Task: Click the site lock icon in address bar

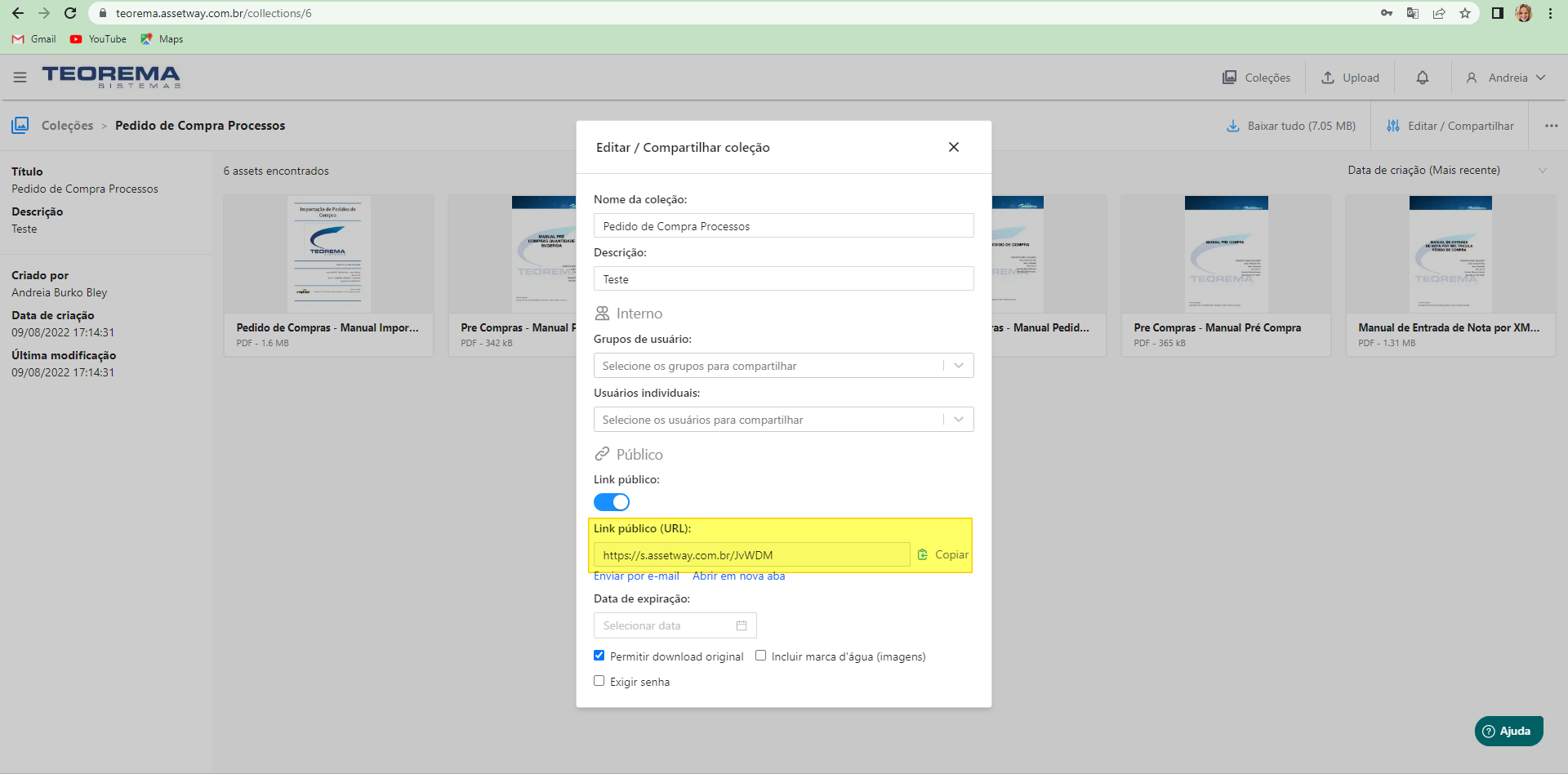Action: coord(103,13)
